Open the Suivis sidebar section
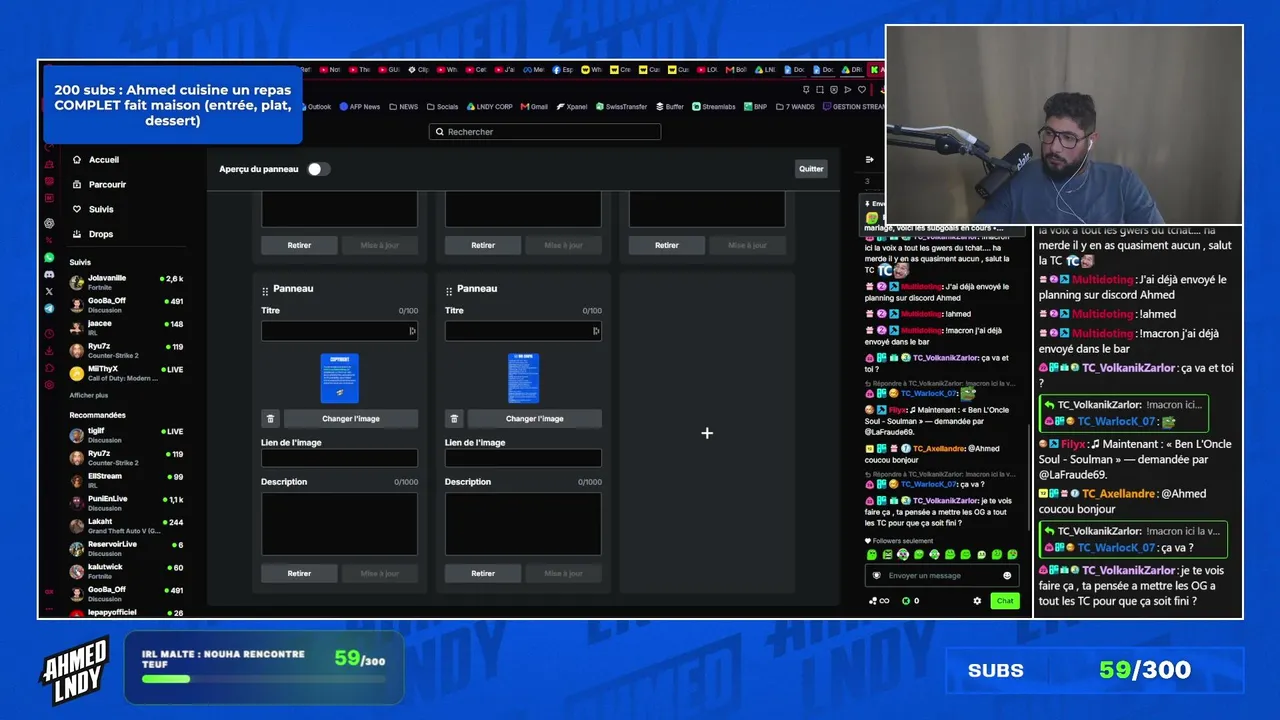Image resolution: width=1280 pixels, height=720 pixels. pyautogui.click(x=93, y=210)
